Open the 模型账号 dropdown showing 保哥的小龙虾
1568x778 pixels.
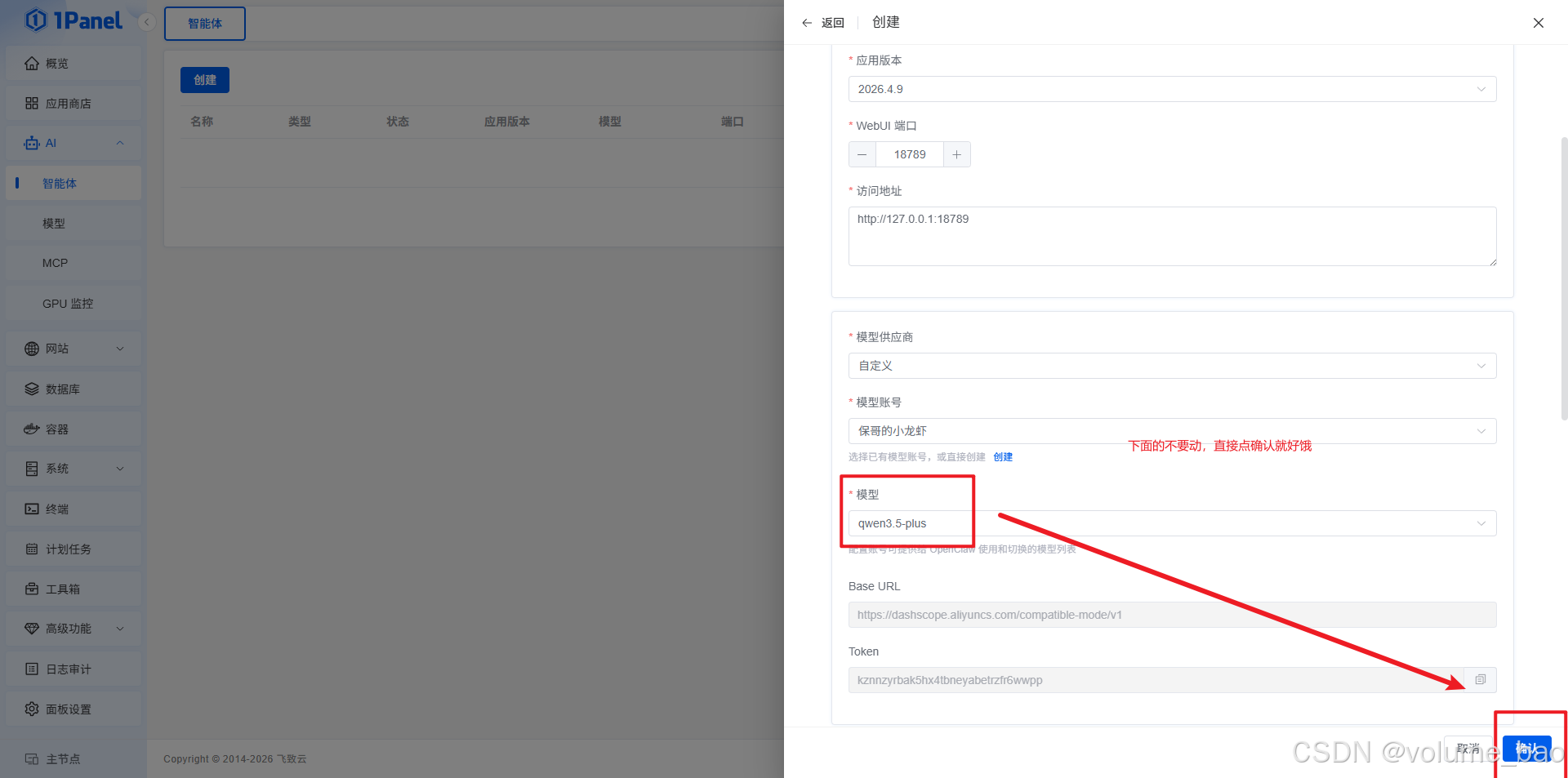(x=1172, y=431)
